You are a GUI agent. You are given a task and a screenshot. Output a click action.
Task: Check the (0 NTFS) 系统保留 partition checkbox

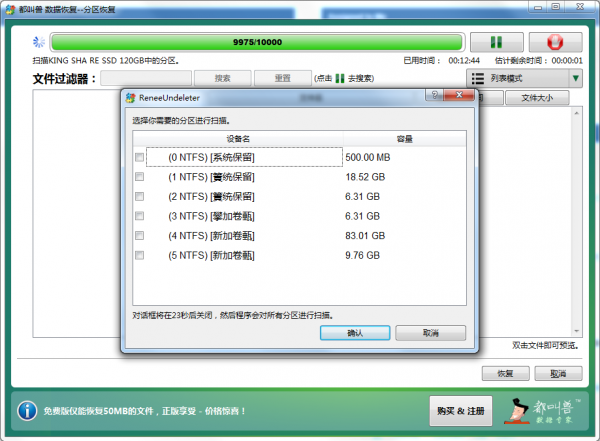coord(139,157)
